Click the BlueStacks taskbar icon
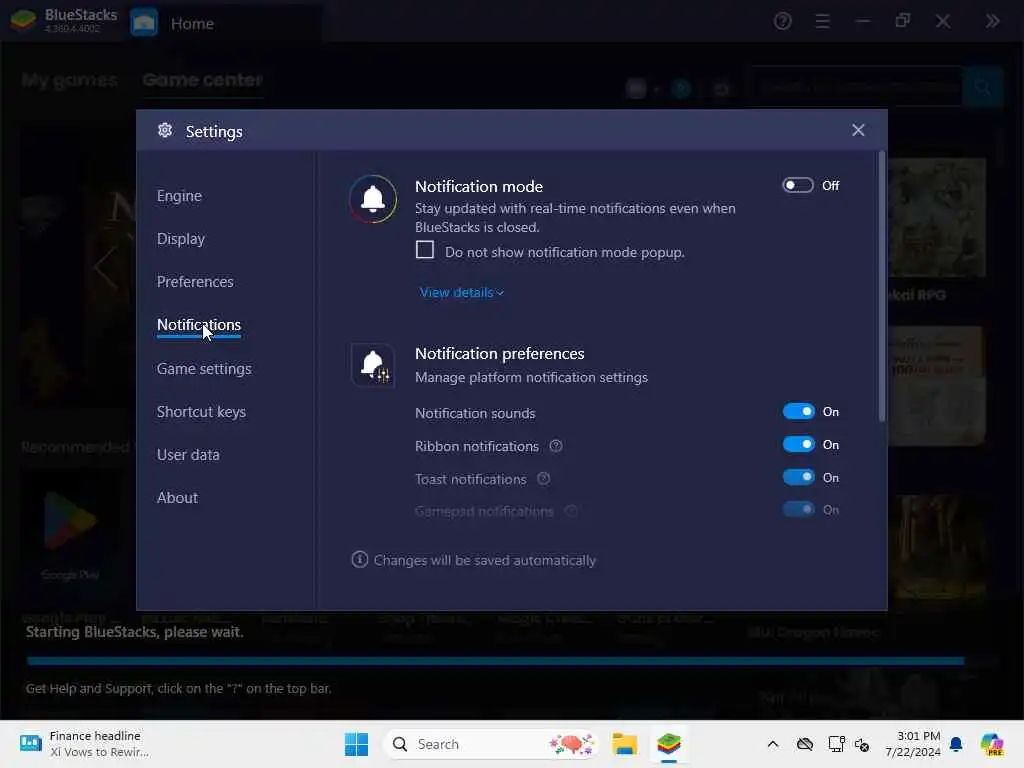Screen dimensions: 1024x768 (669, 744)
